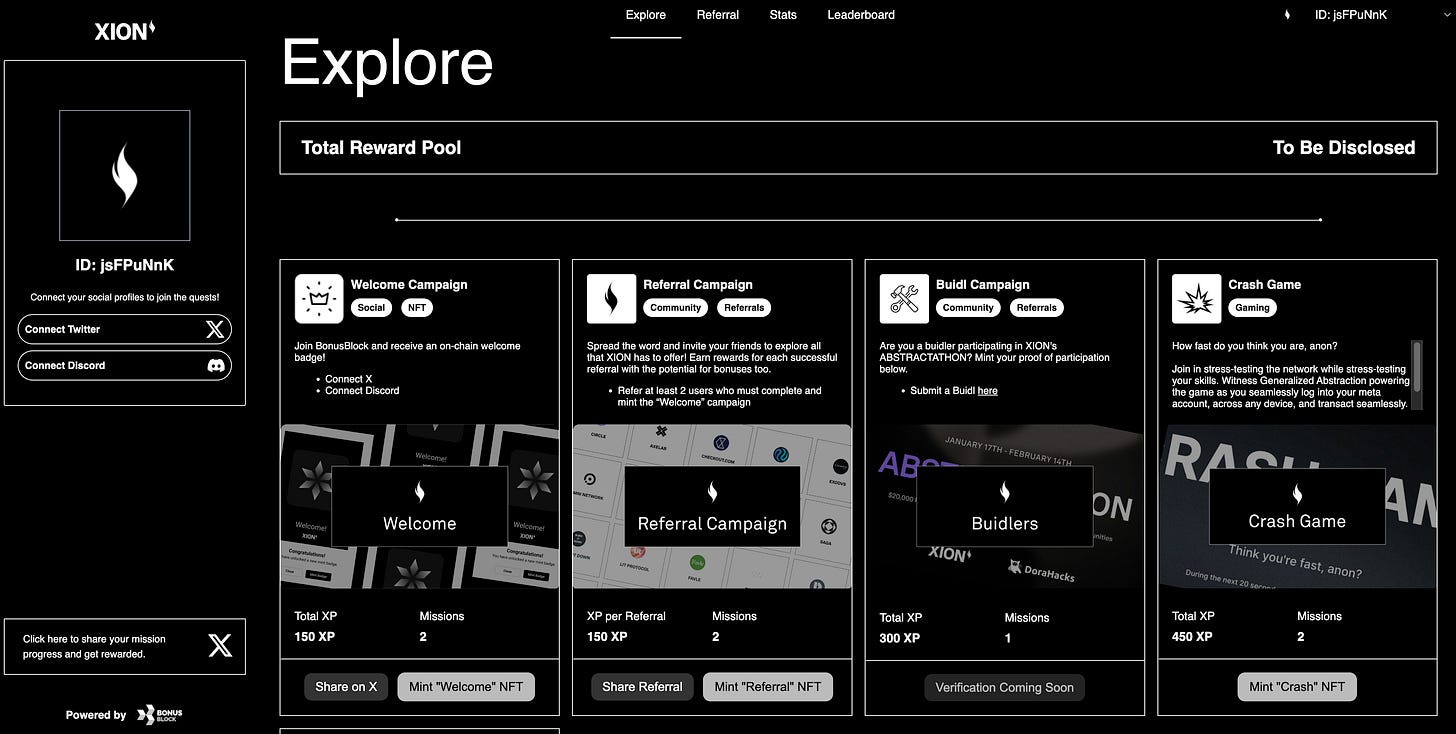The width and height of the screenshot is (1456, 734).
Task: Mint the "Welcome" NFT
Action: (466, 687)
